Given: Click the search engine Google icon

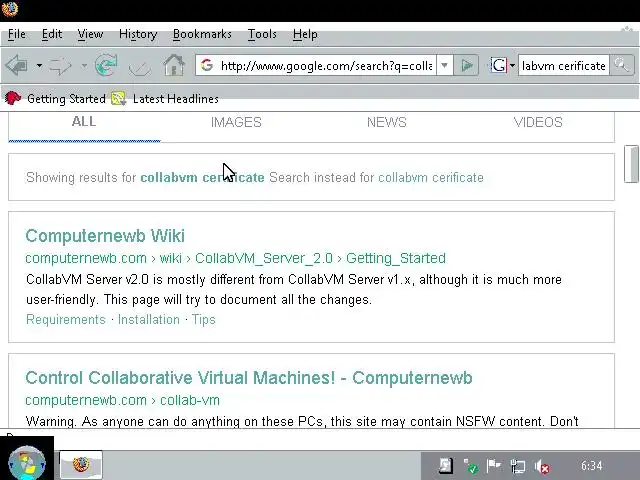Looking at the screenshot, I should [498, 65].
